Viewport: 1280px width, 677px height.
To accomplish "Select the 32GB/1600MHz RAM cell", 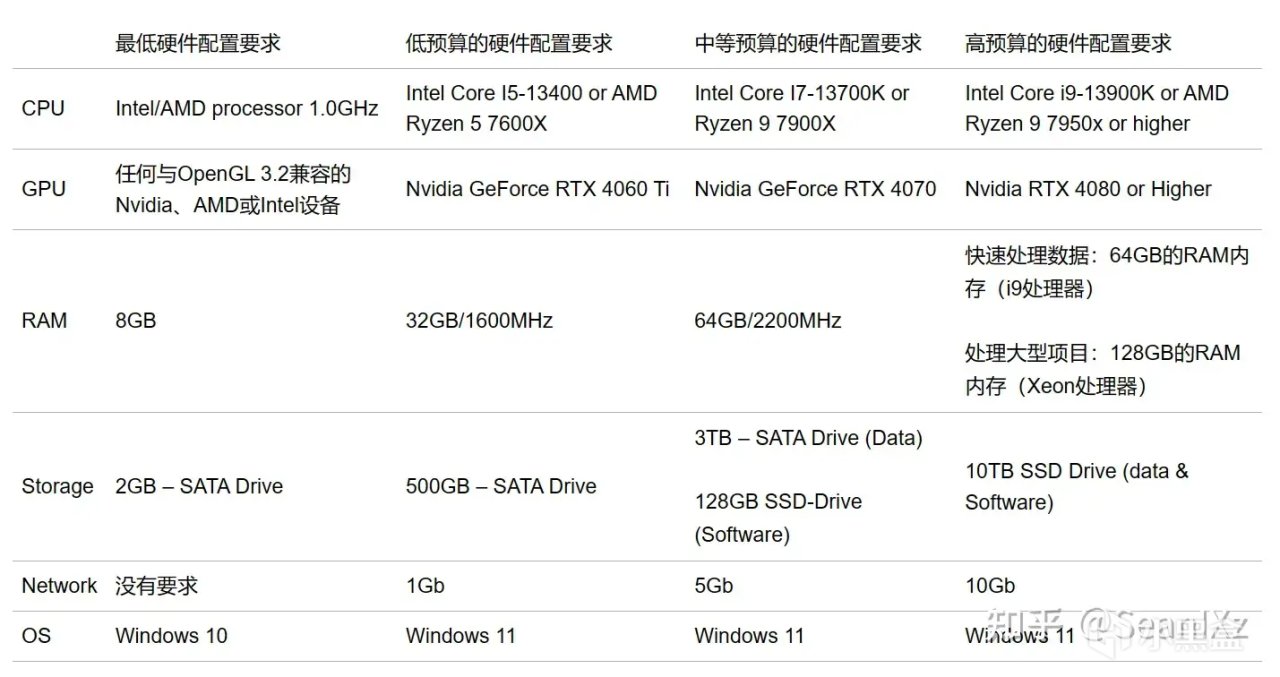I will [479, 320].
